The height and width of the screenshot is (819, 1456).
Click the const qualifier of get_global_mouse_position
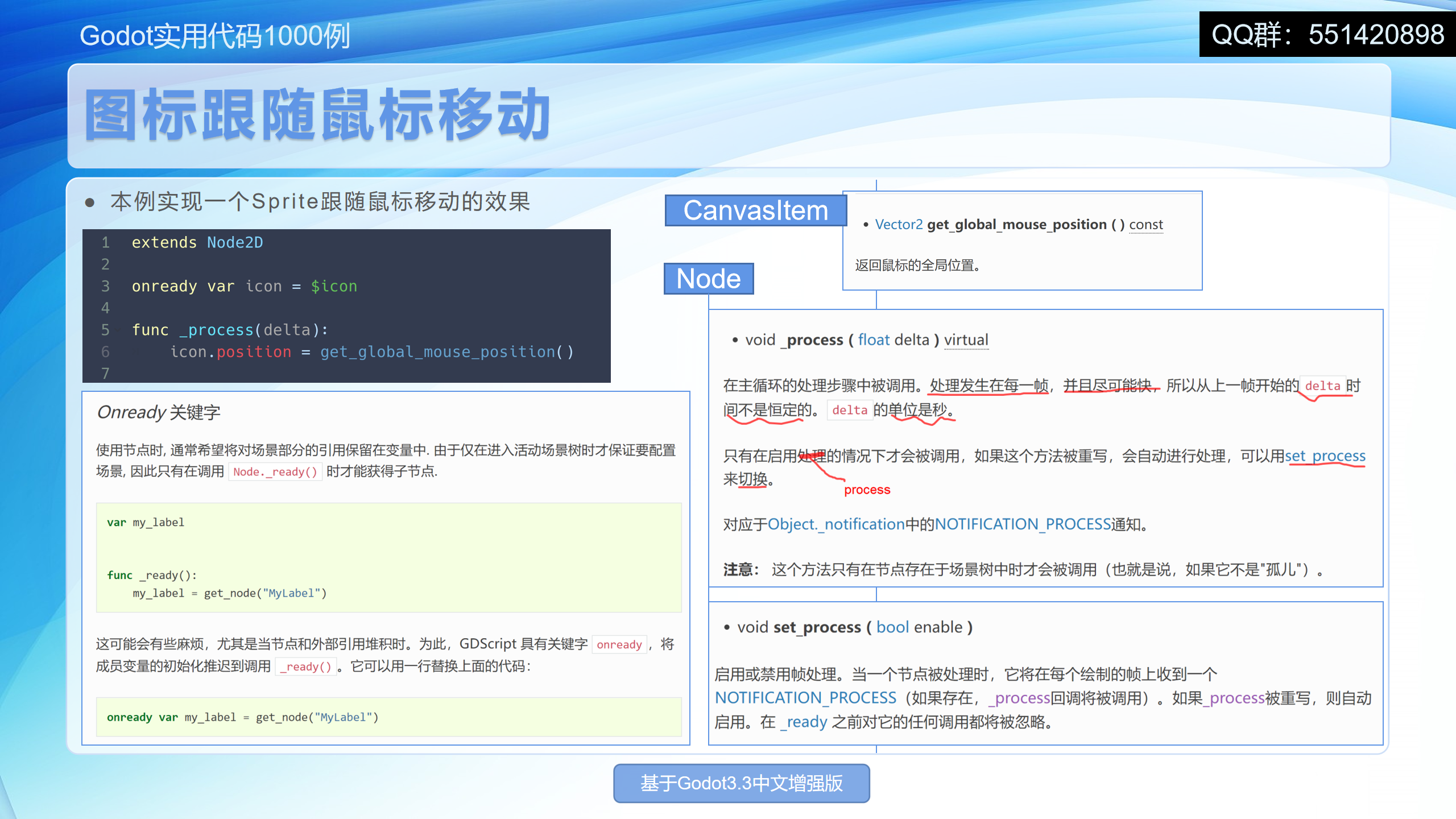(x=1145, y=224)
